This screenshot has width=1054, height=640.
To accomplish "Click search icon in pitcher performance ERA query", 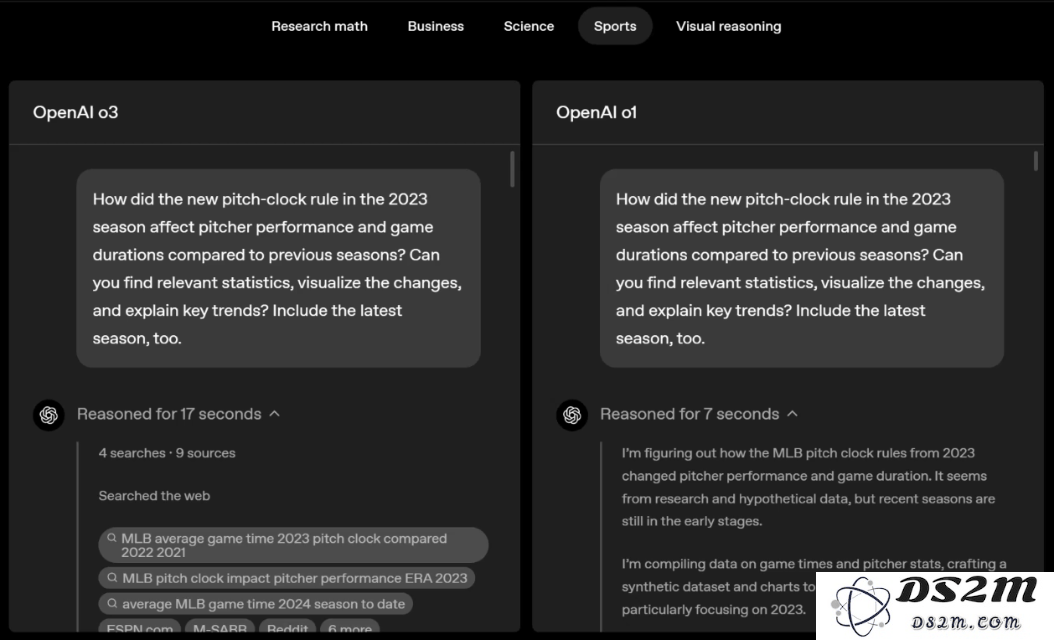I will click(112, 577).
